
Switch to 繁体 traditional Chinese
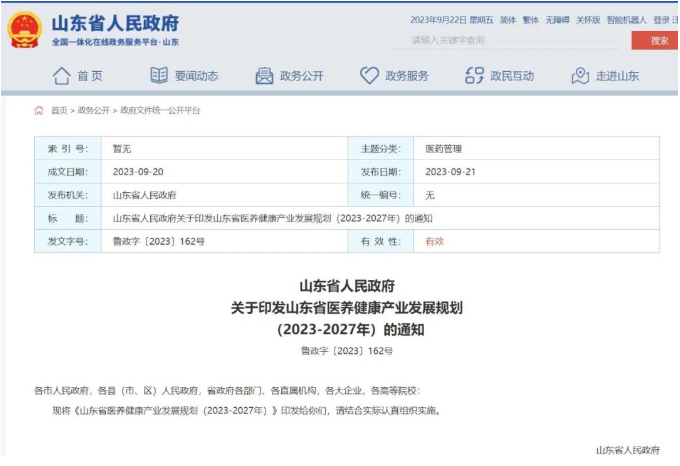click(530, 20)
